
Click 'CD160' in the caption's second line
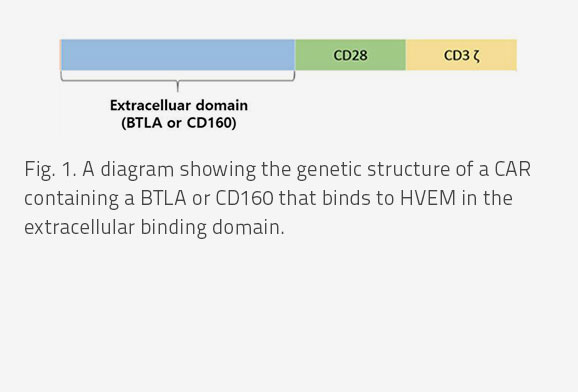(244, 198)
